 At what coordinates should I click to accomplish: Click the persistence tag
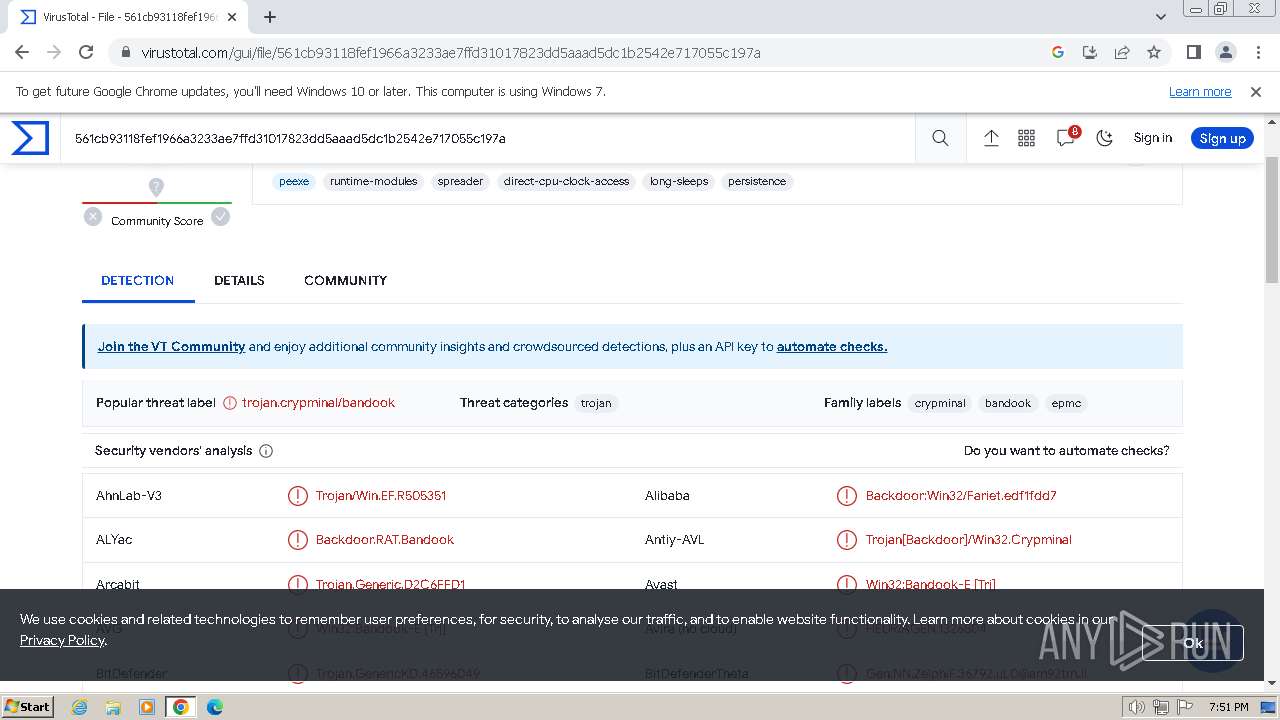757,181
